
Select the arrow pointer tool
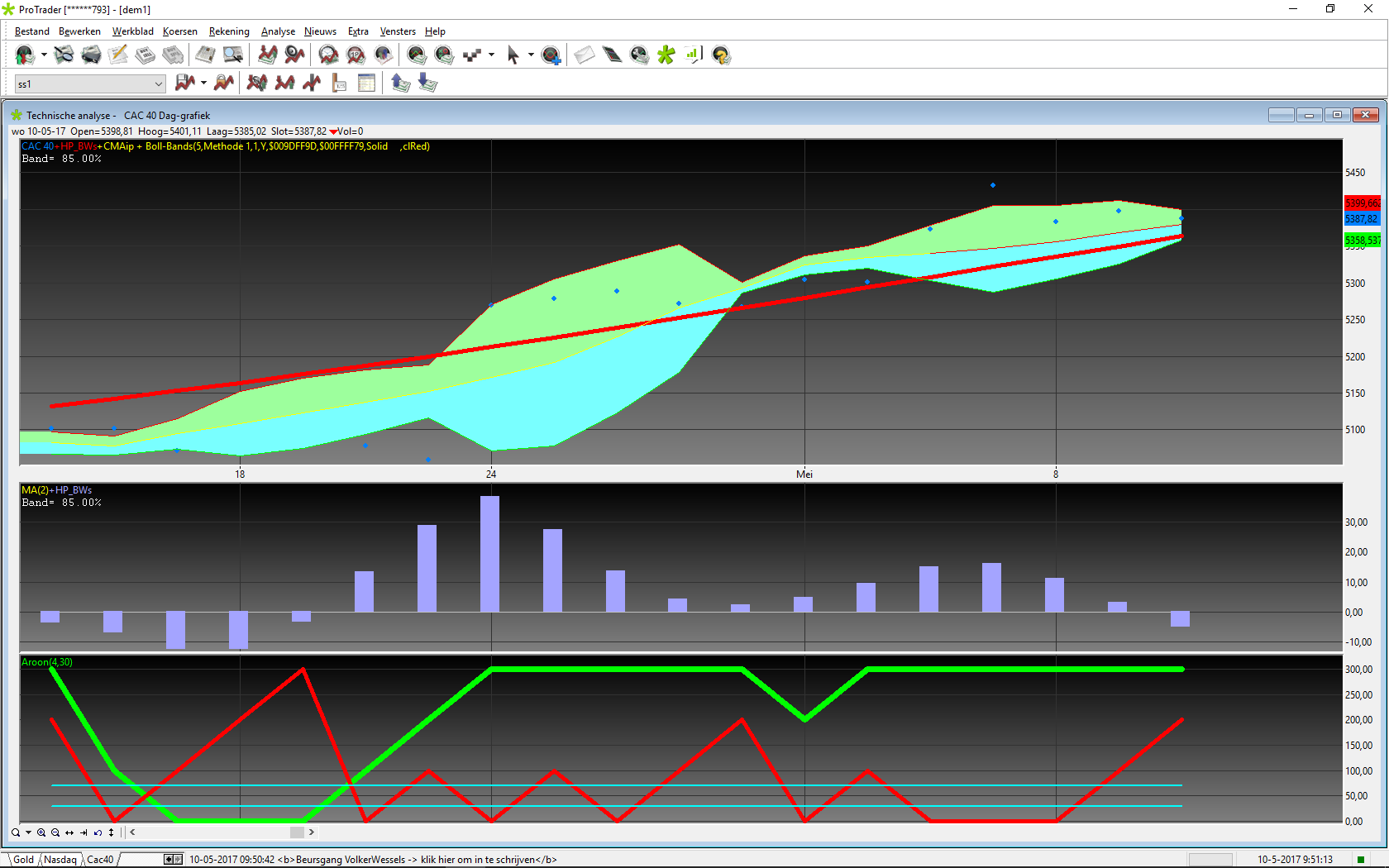513,55
